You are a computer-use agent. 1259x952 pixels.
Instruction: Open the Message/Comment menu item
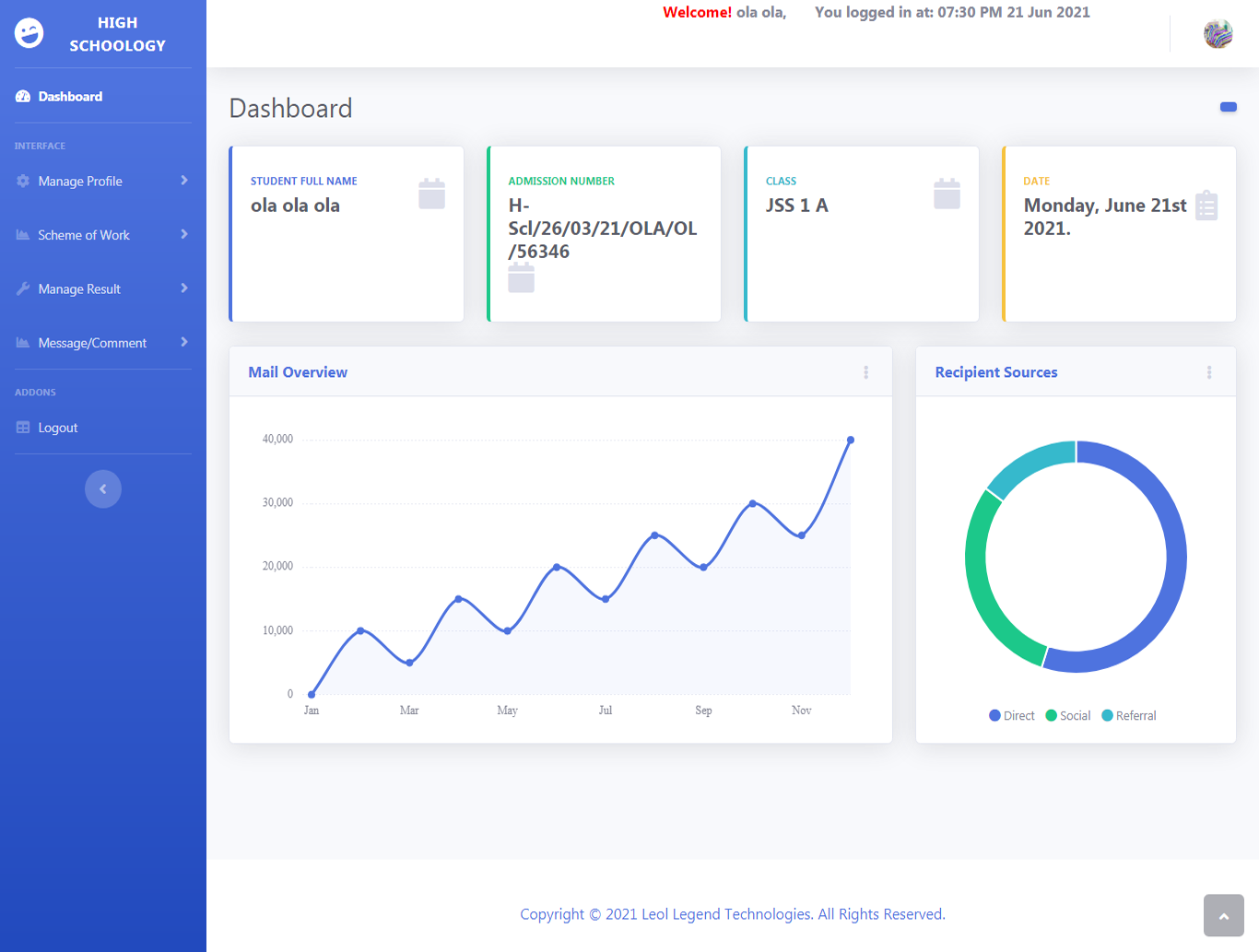click(92, 343)
